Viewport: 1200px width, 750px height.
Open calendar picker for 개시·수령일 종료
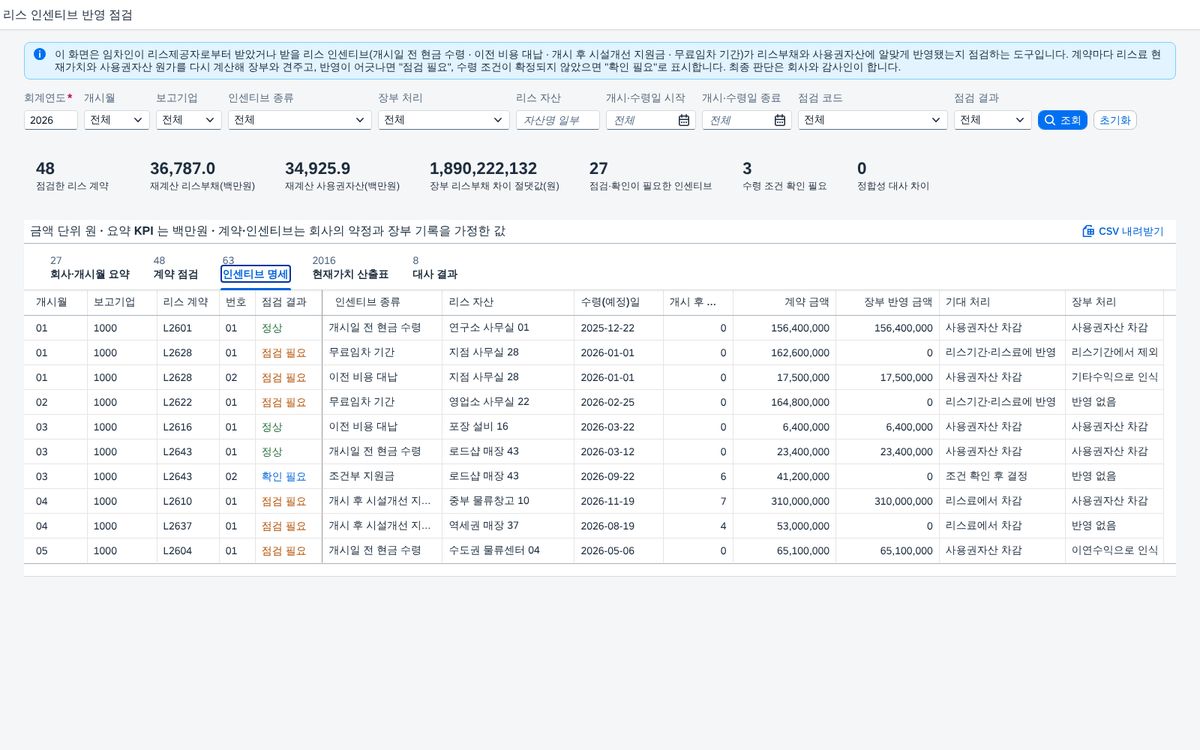point(780,120)
